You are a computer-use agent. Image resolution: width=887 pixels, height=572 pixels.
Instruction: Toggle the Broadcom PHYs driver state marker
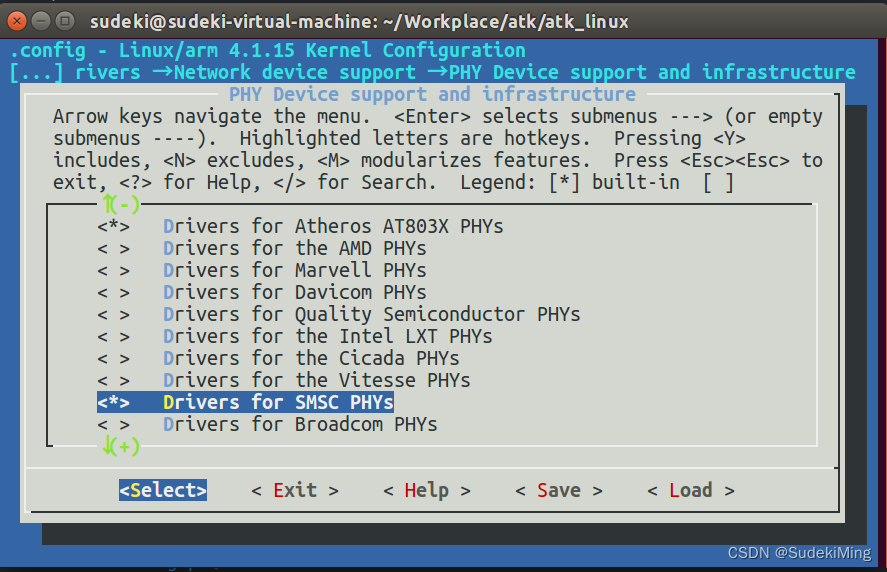(114, 424)
